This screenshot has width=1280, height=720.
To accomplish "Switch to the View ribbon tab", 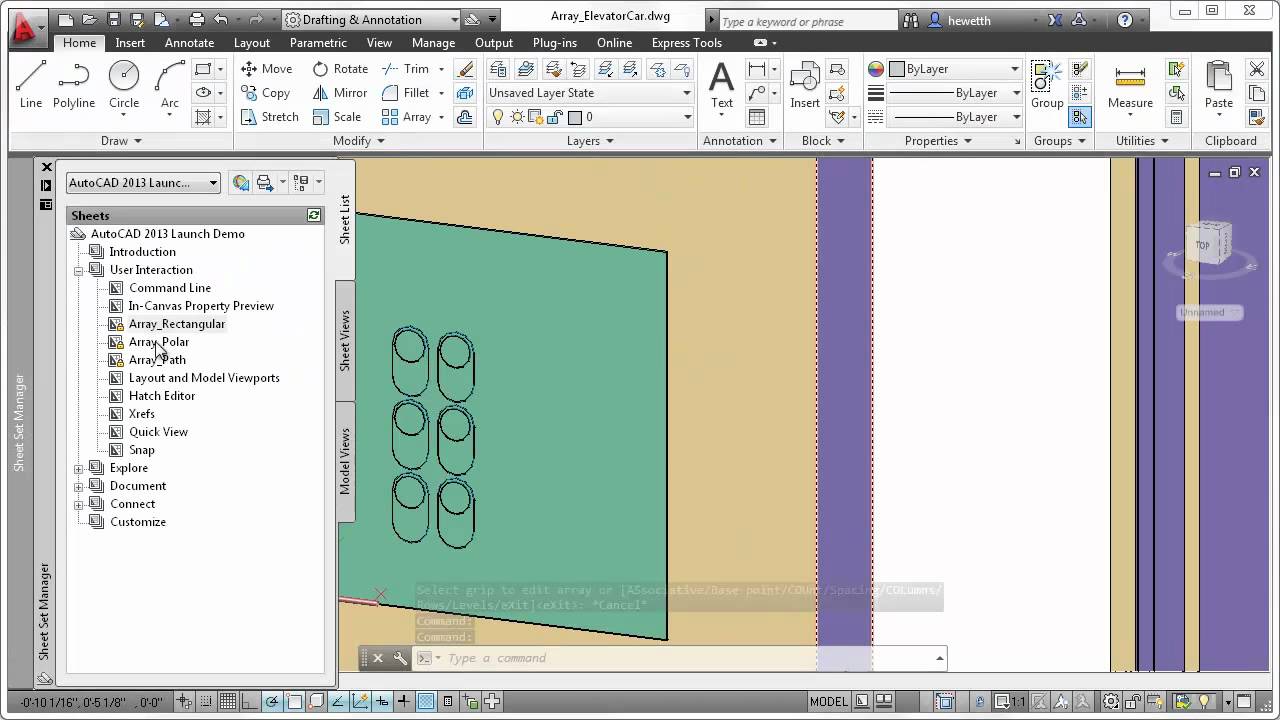I will 379,43.
